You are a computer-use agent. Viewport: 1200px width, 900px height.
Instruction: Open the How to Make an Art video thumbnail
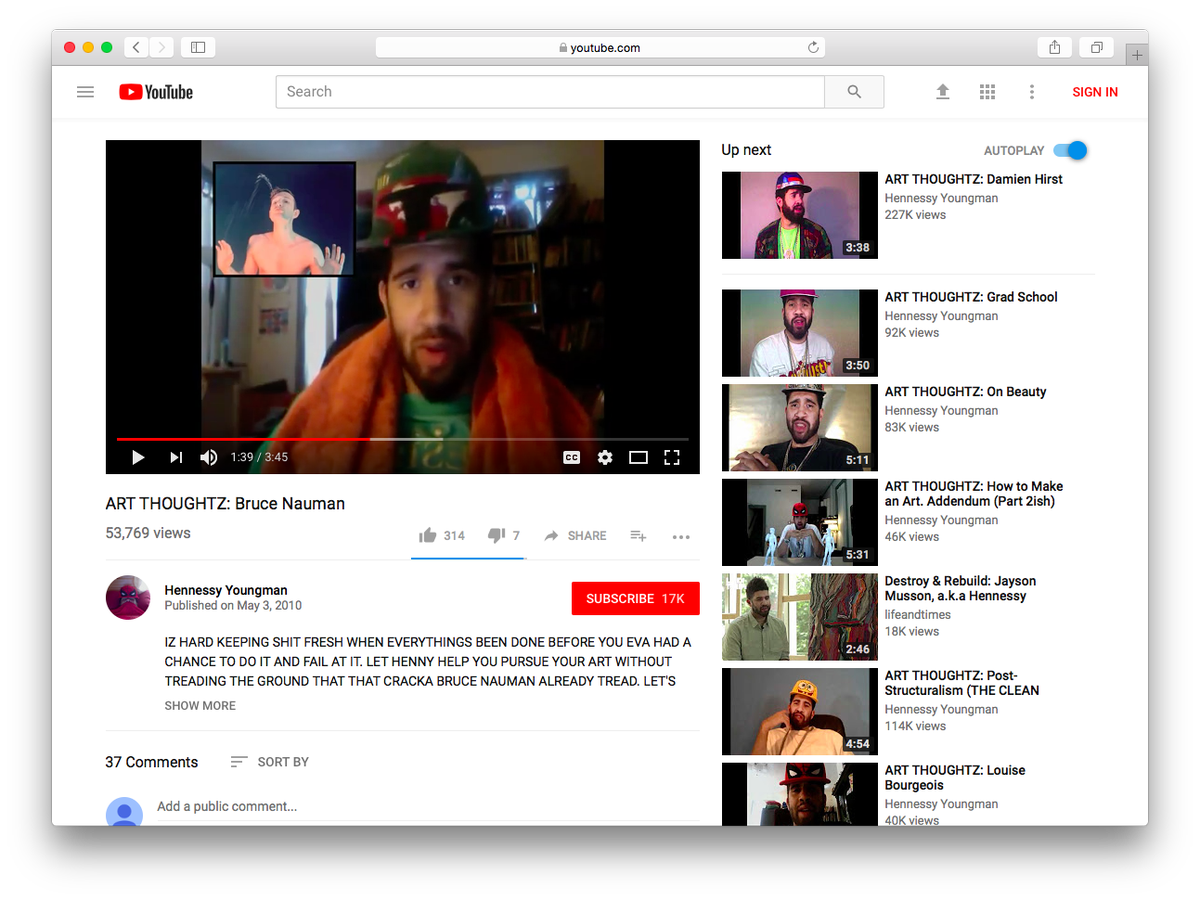click(x=800, y=523)
